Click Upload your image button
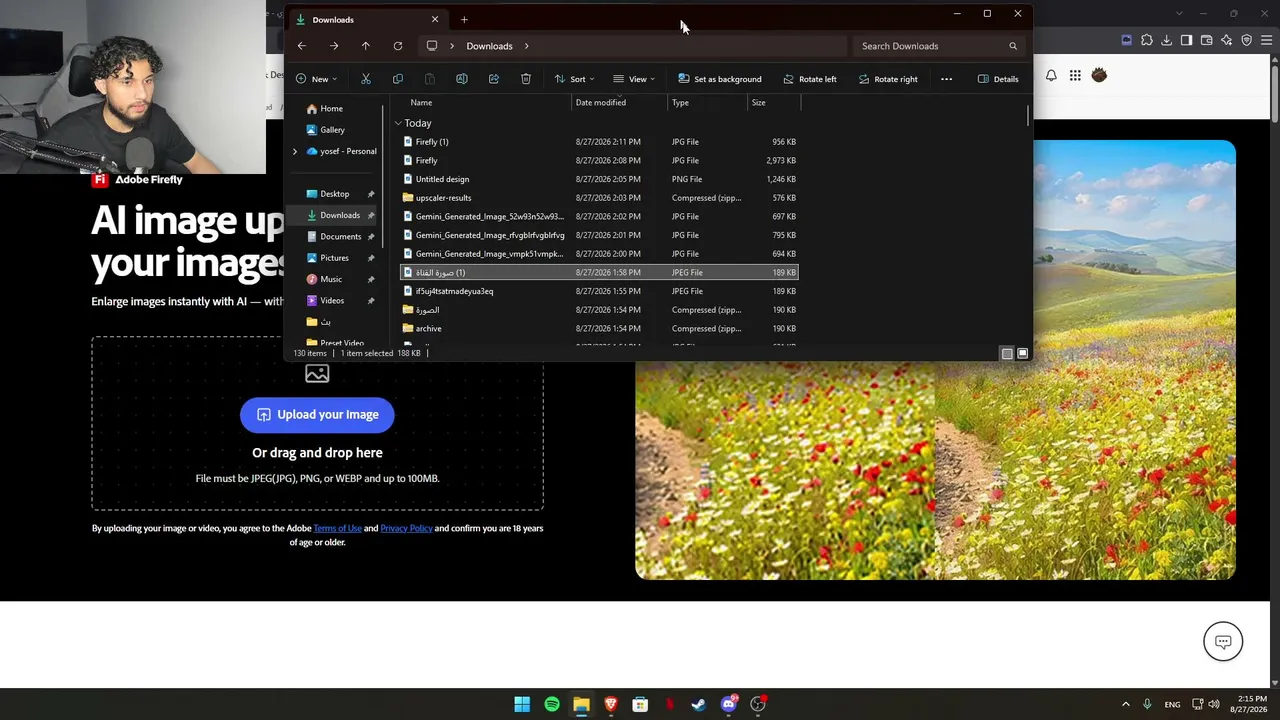The image size is (1280, 720). [317, 415]
